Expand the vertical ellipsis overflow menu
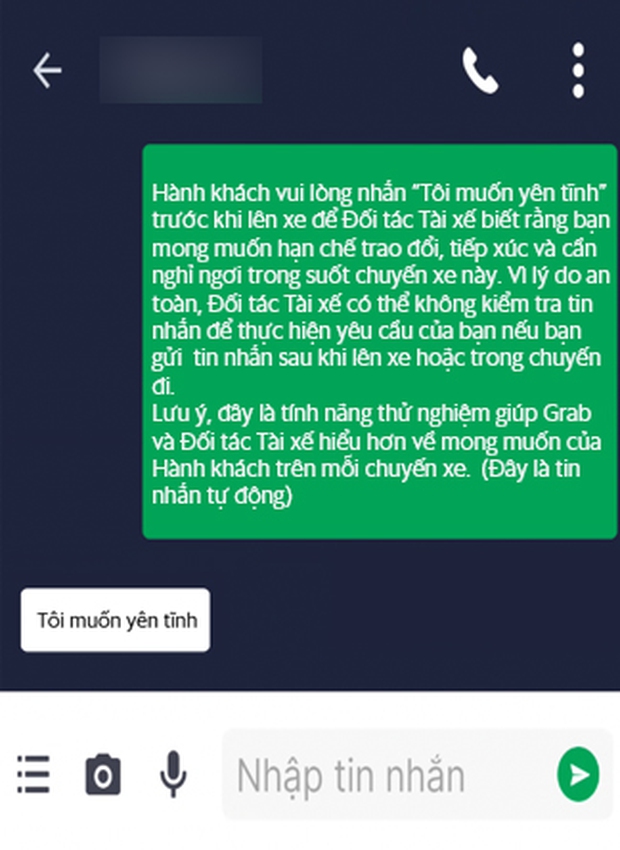 pos(578,70)
